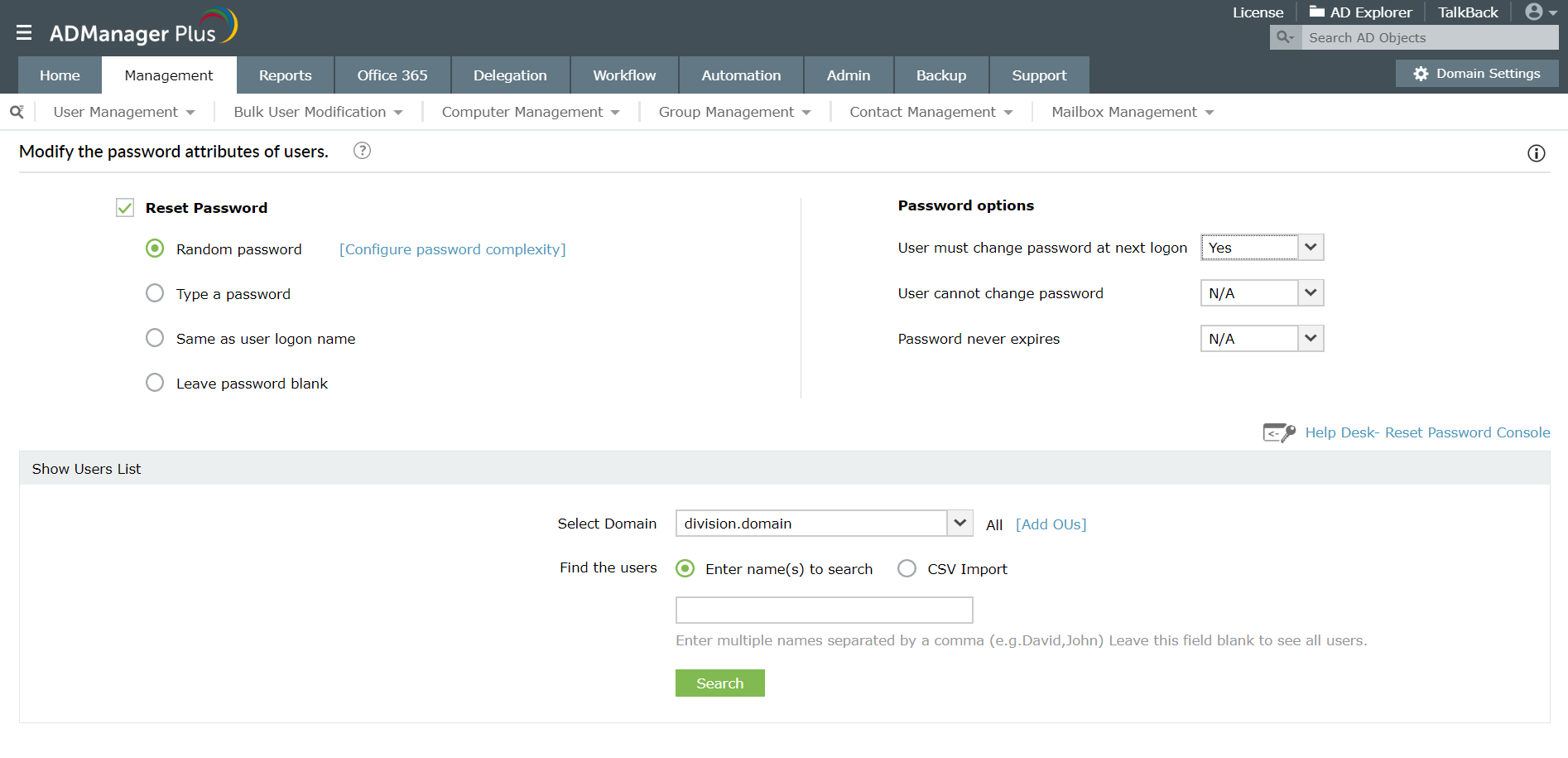Select the CSV Import radio button

[907, 568]
